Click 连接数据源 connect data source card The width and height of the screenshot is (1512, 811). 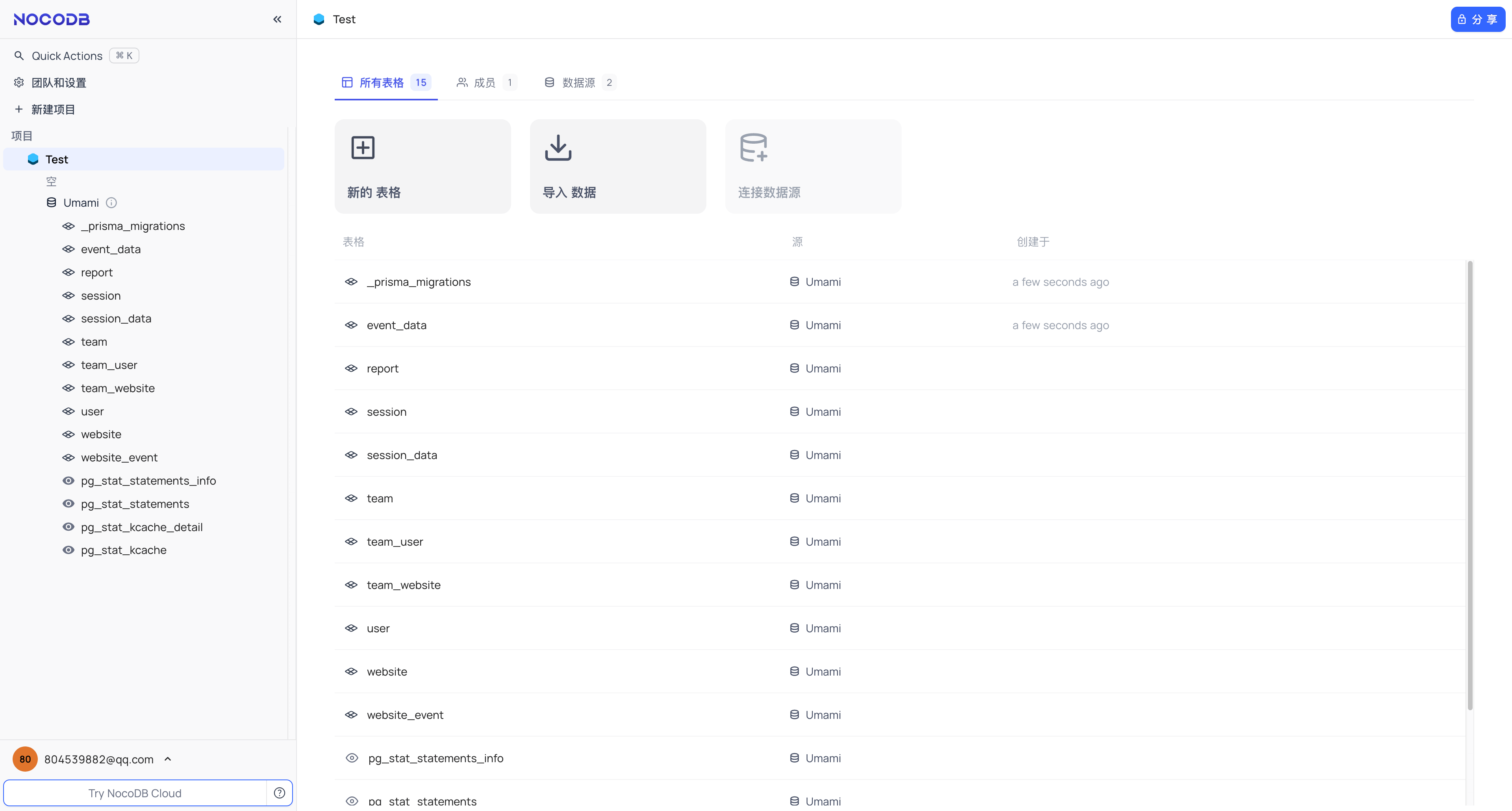pyautogui.click(x=813, y=166)
